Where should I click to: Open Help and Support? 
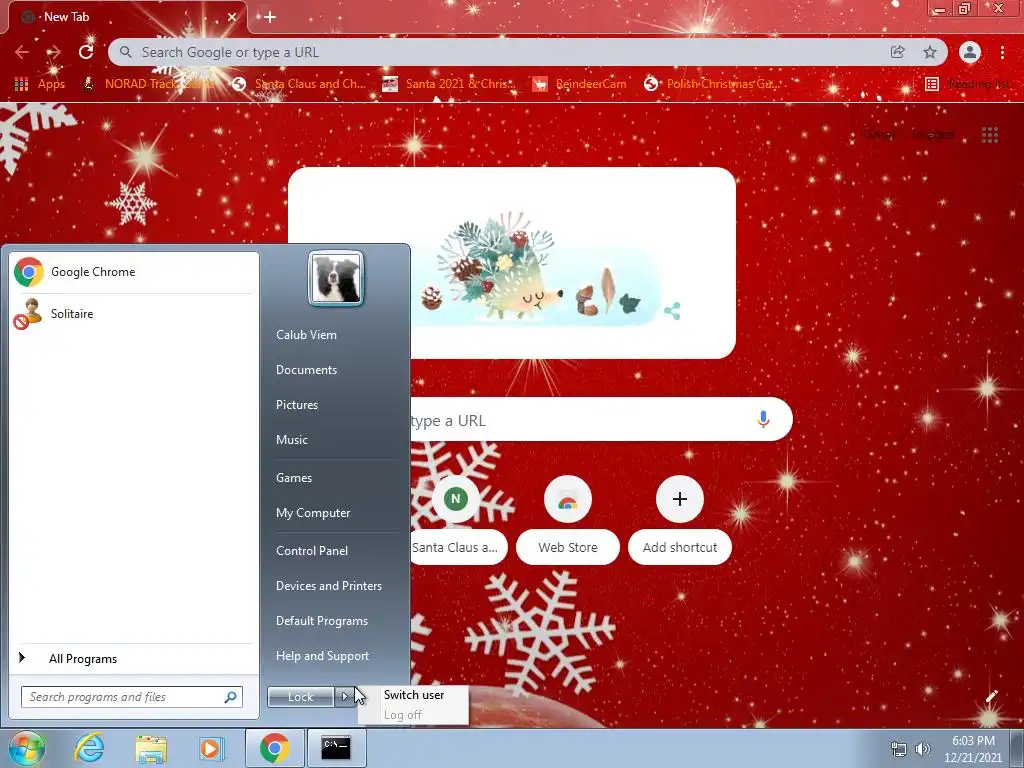pos(322,656)
